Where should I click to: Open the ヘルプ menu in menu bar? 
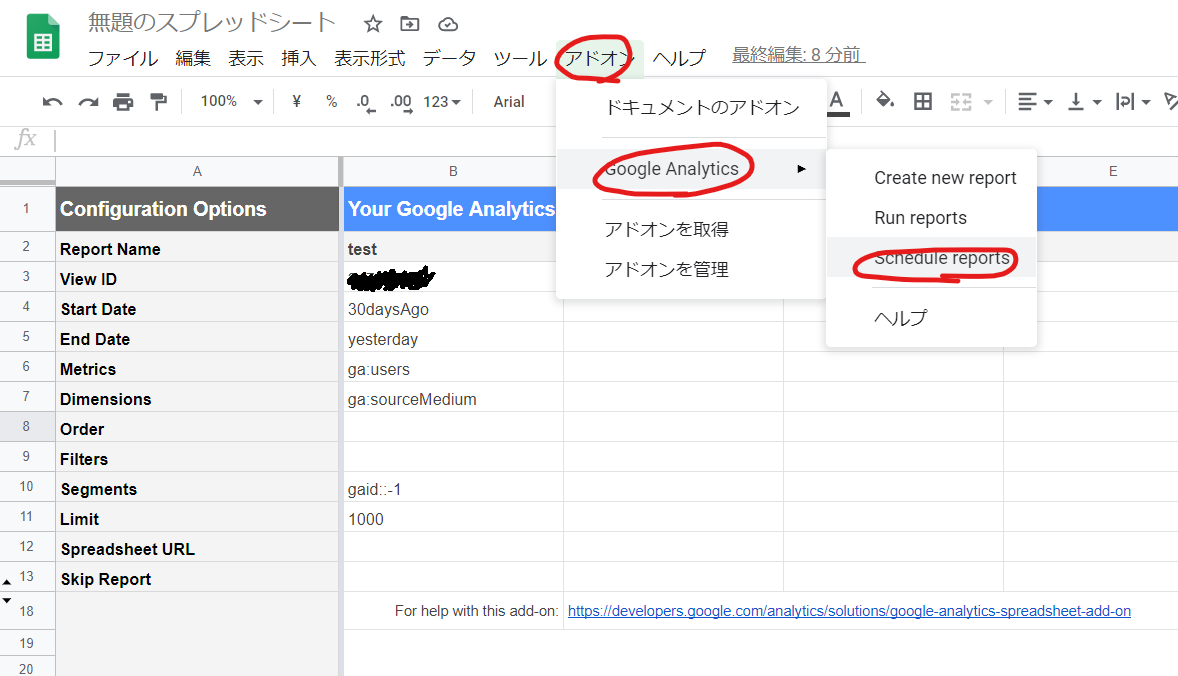point(679,59)
